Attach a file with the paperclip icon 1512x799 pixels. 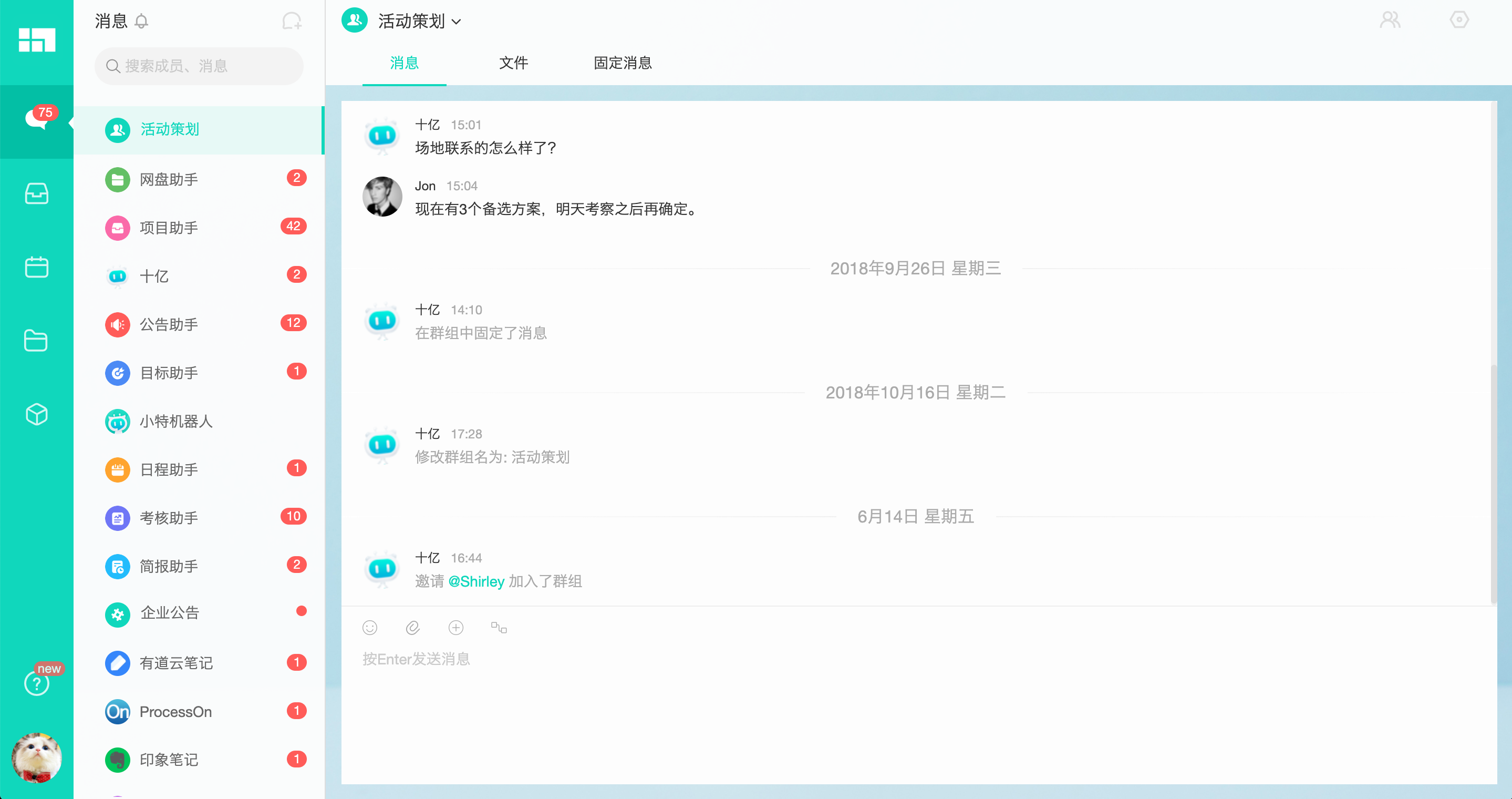click(412, 628)
